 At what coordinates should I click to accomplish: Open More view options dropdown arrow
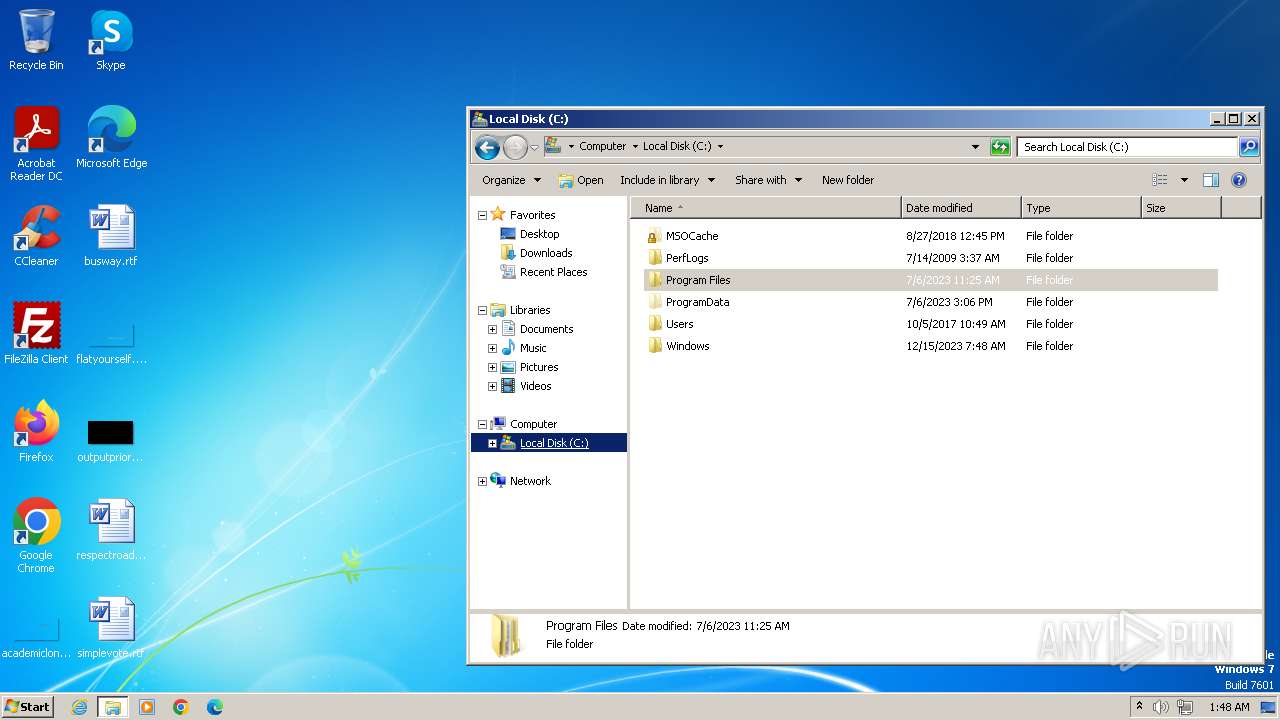point(1184,180)
